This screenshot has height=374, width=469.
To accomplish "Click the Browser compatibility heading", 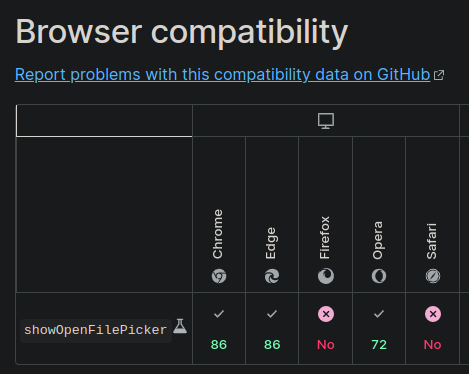I will [x=182, y=32].
